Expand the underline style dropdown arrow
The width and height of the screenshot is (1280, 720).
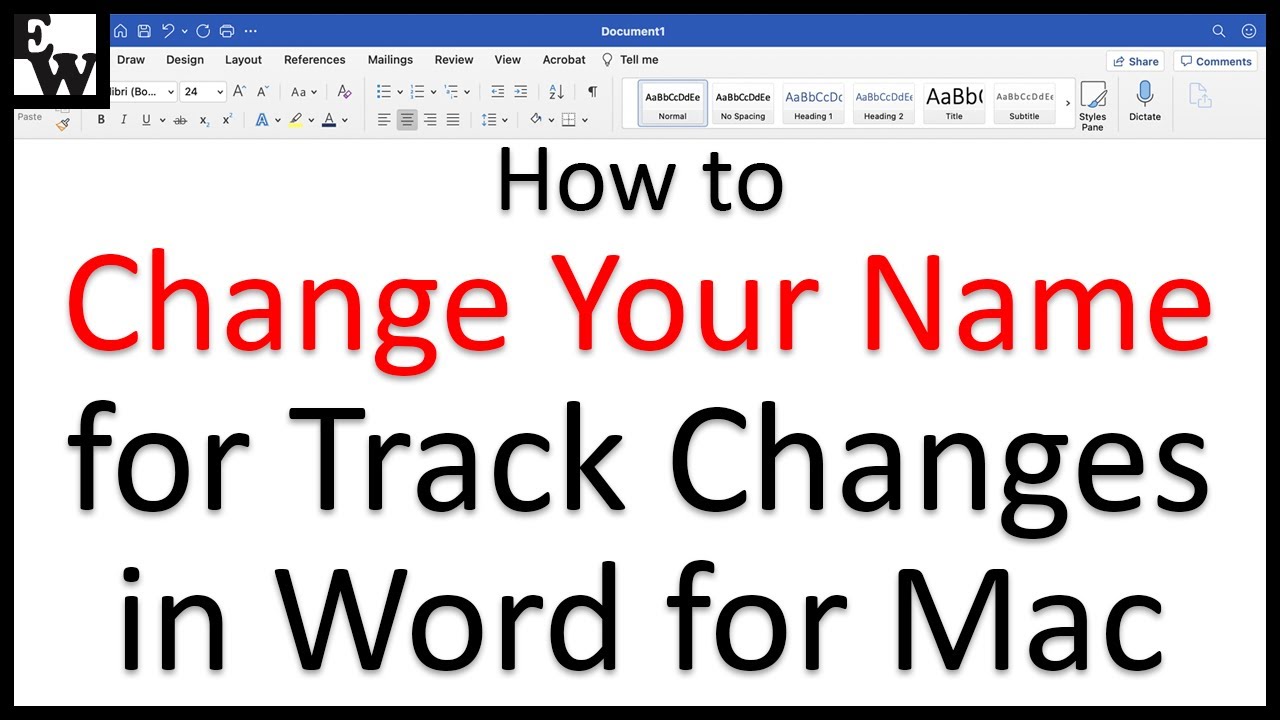coord(161,120)
